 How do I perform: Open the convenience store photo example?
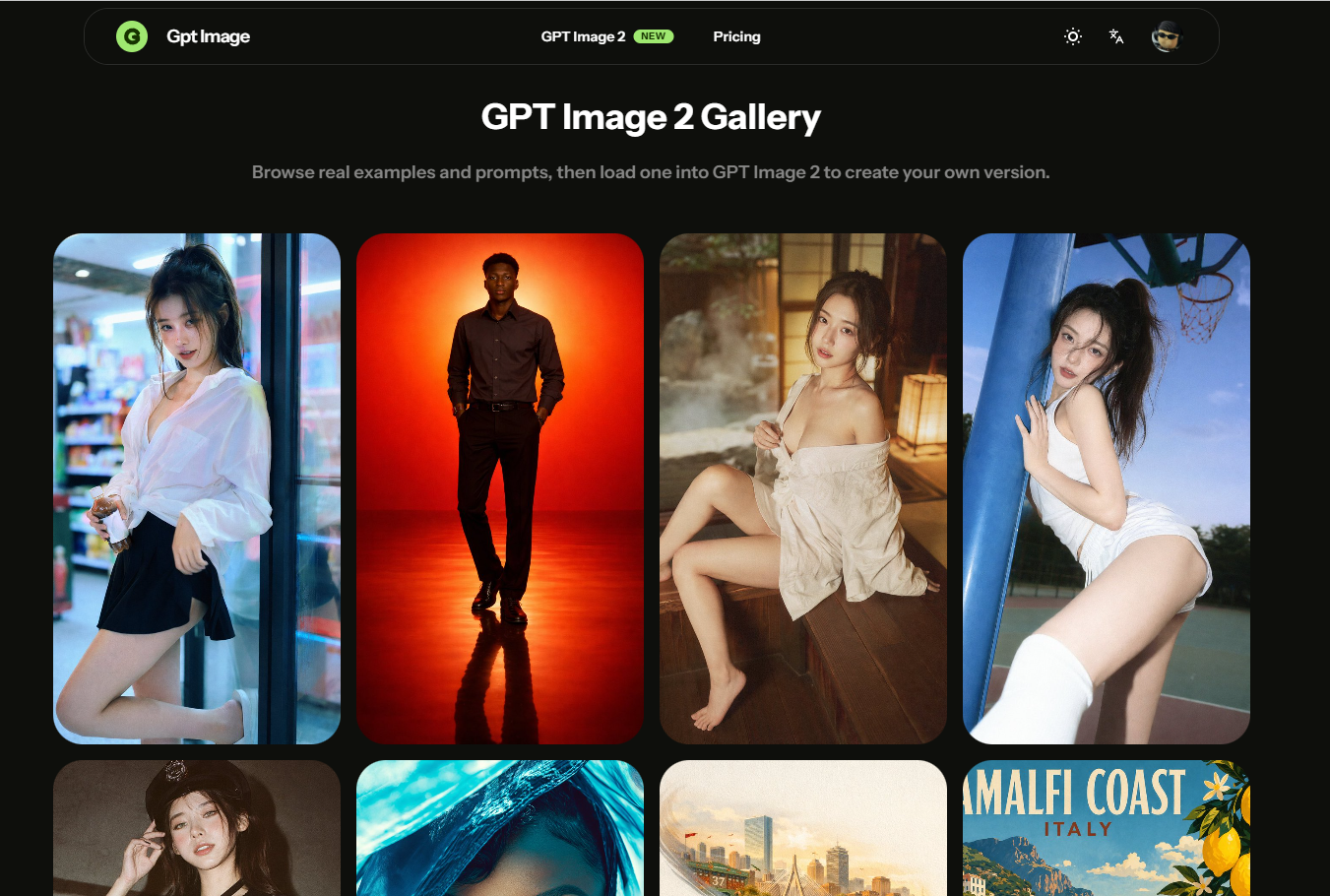pos(197,487)
